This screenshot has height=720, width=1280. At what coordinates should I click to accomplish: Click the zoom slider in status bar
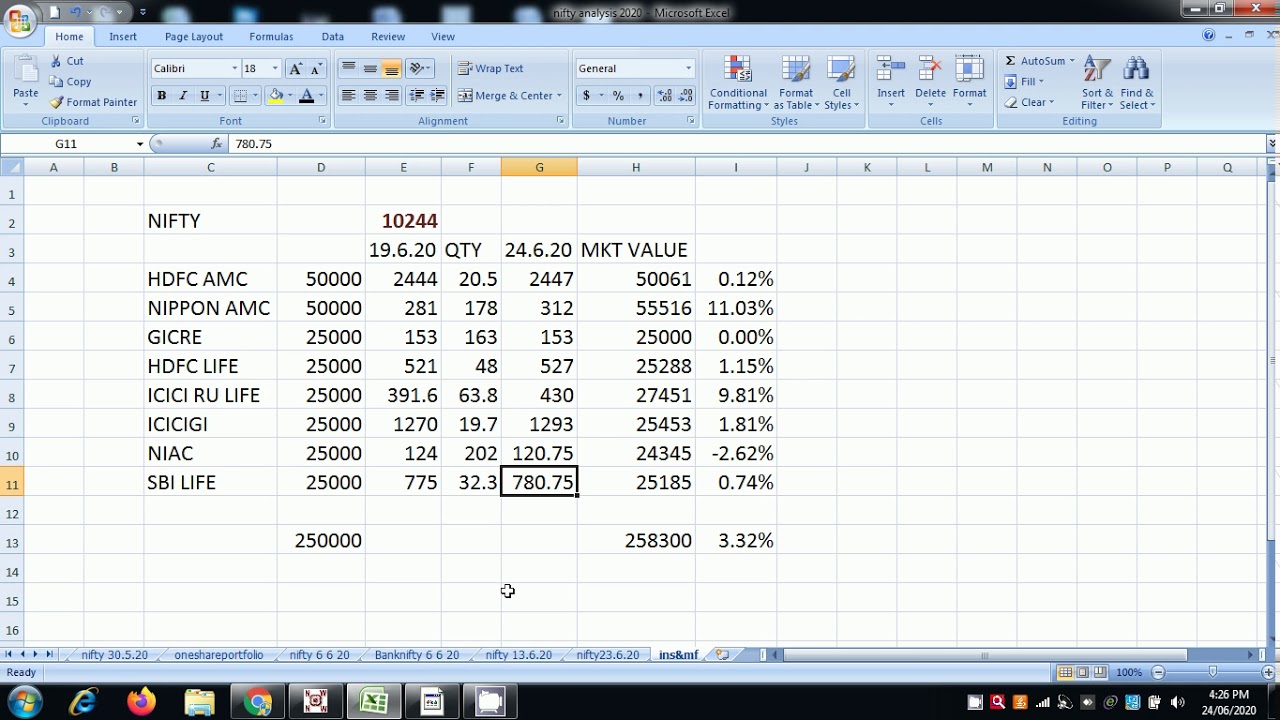(x=1212, y=672)
